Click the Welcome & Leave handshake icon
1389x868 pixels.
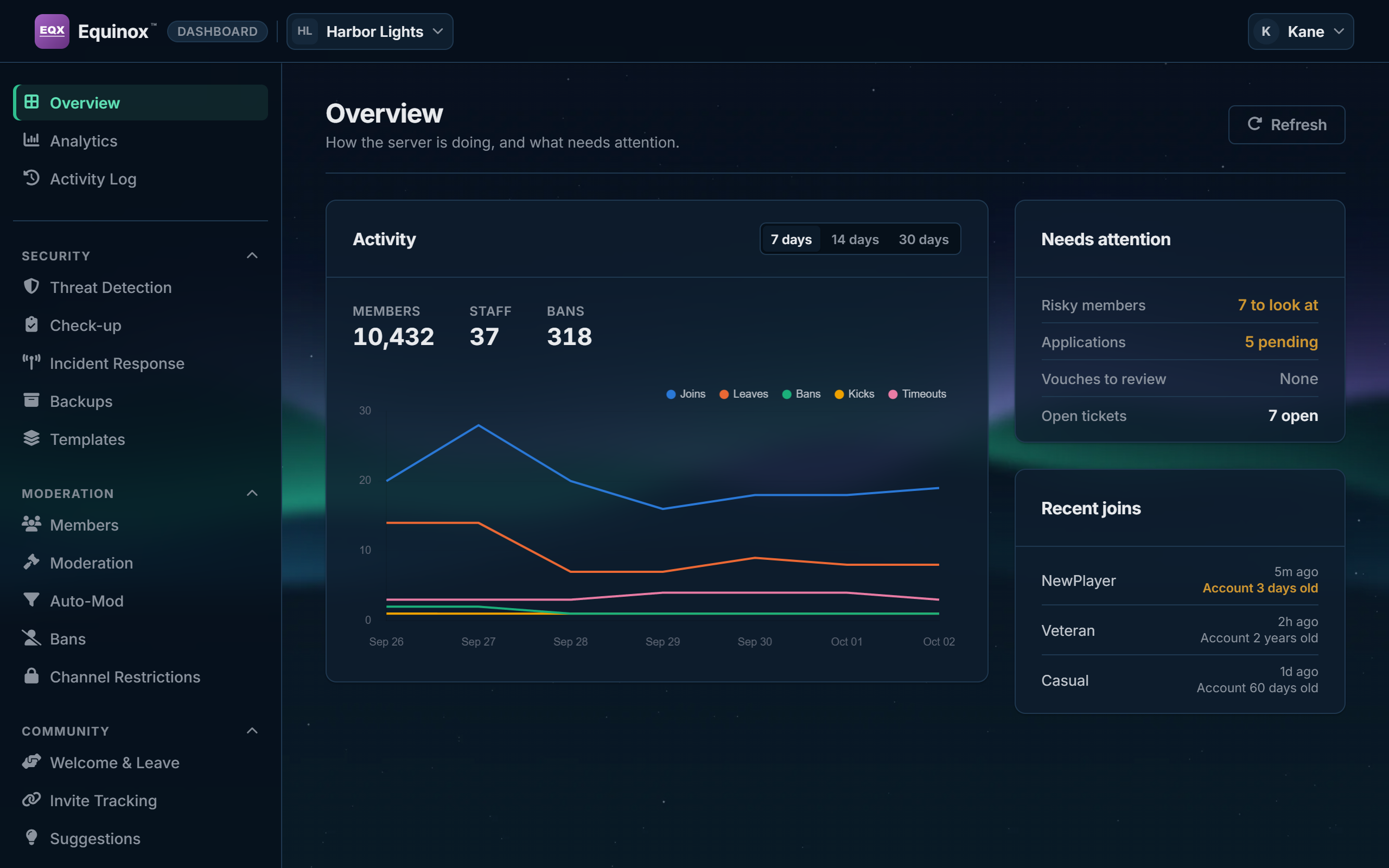[x=31, y=761]
